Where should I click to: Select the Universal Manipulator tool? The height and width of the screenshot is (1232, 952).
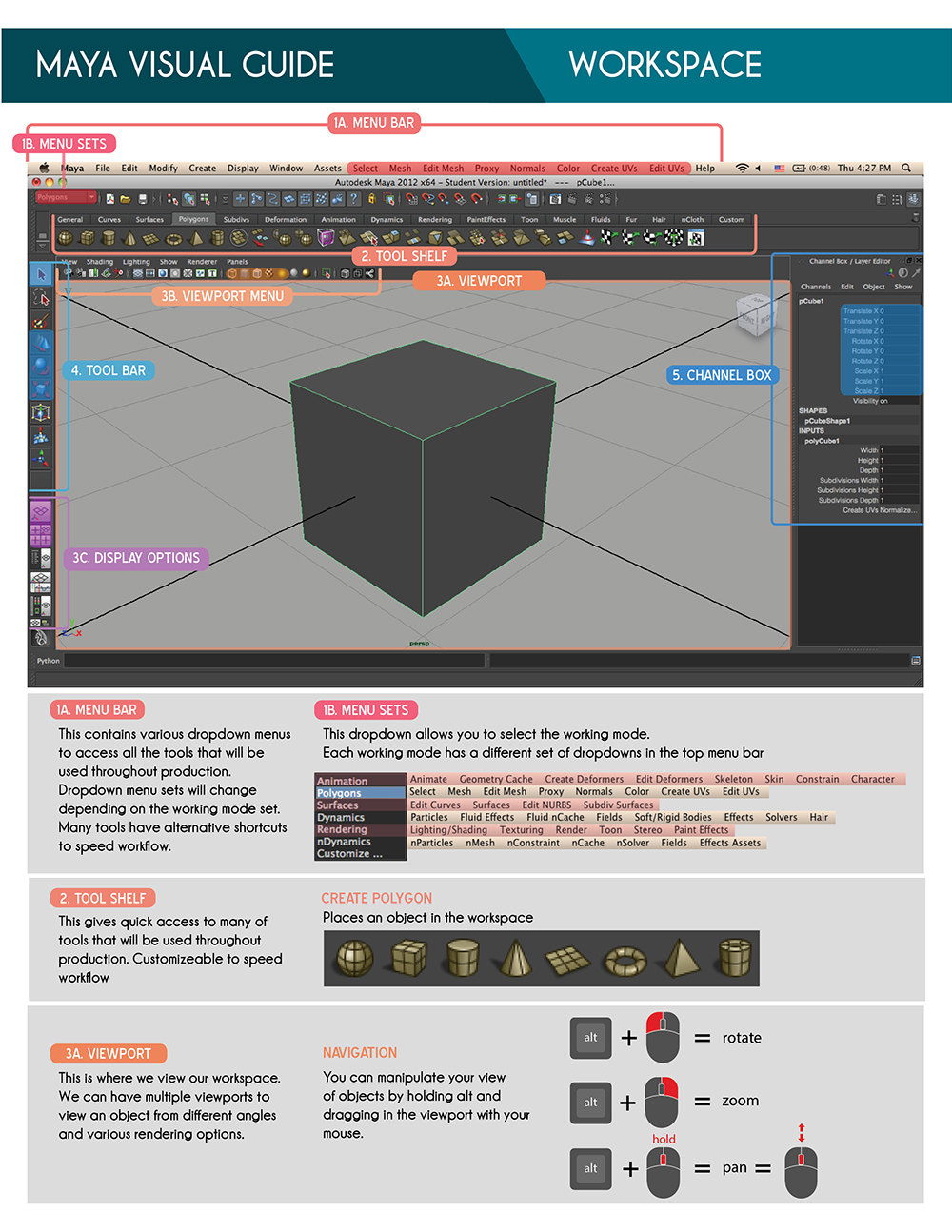(41, 412)
